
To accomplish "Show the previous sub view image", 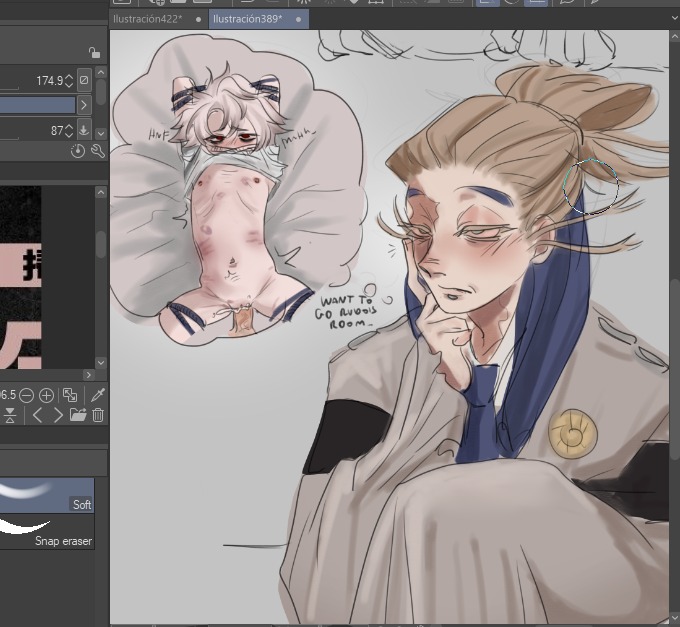I will pos(37,415).
